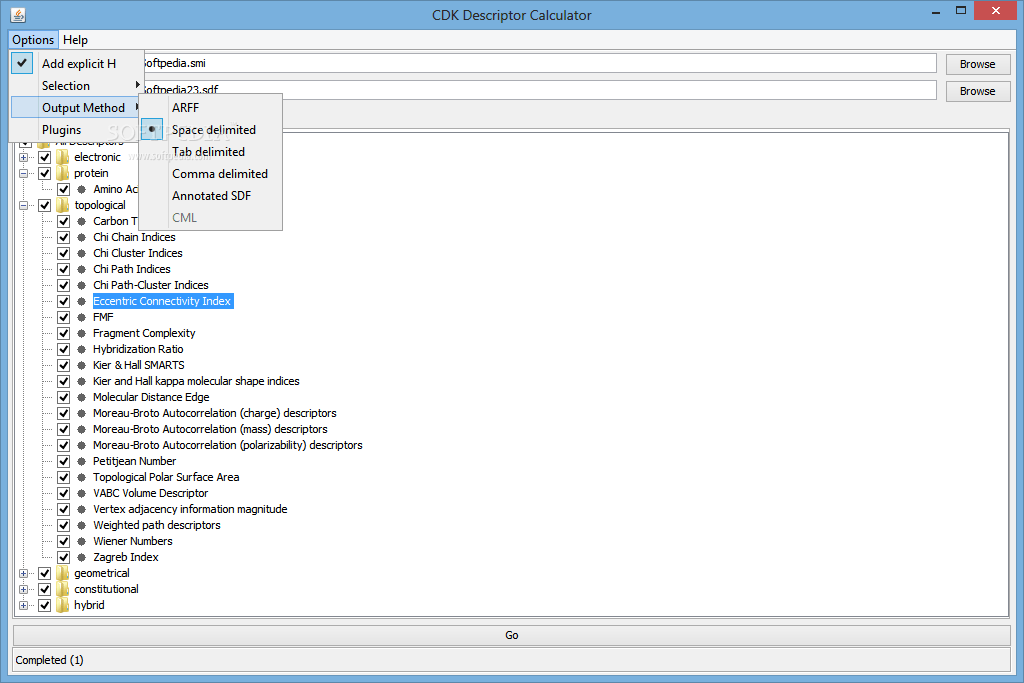Click the bullet icon beside VABC Volume Descriptor

click(x=82, y=493)
